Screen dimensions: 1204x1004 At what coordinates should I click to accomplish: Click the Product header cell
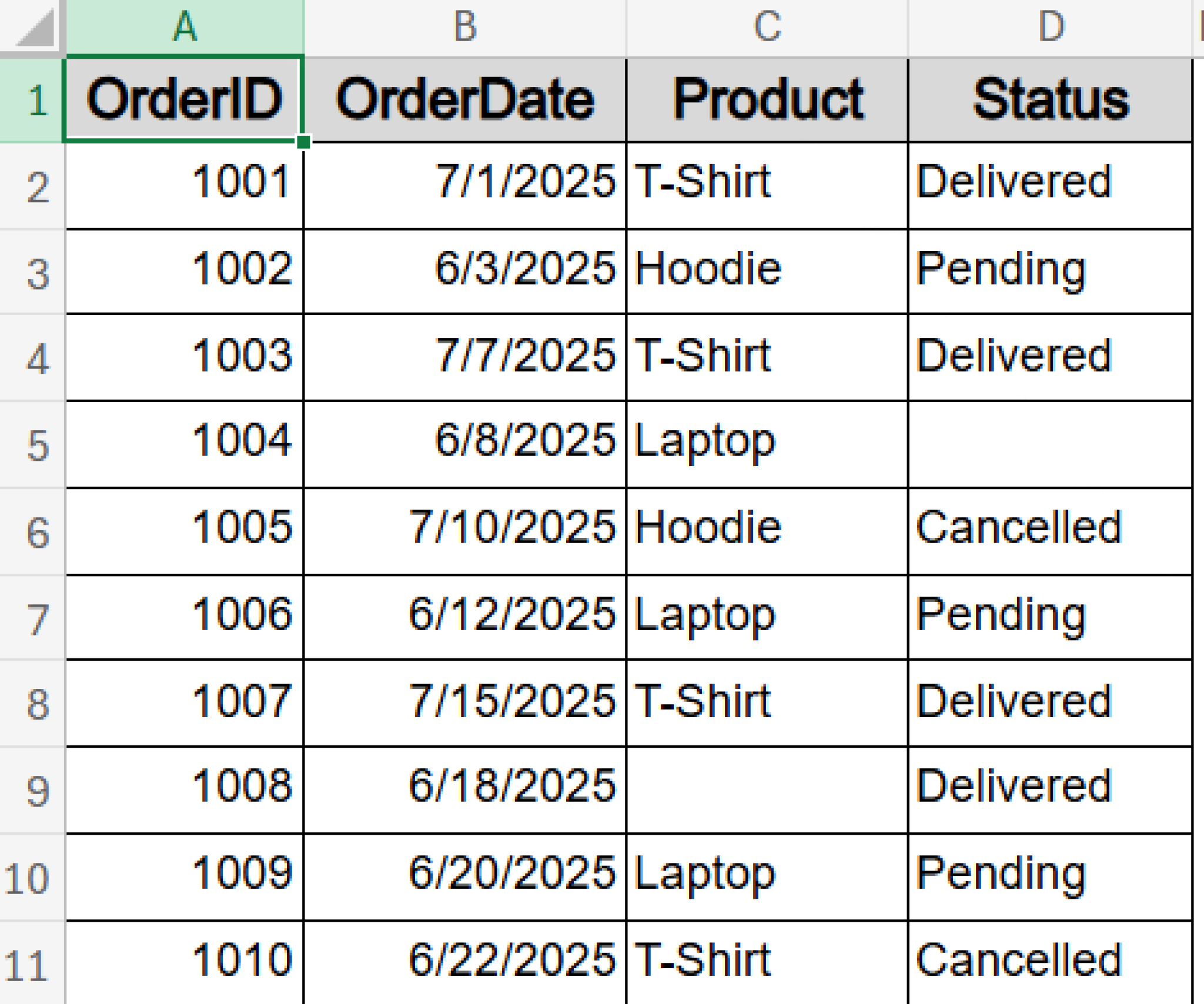tap(767, 100)
